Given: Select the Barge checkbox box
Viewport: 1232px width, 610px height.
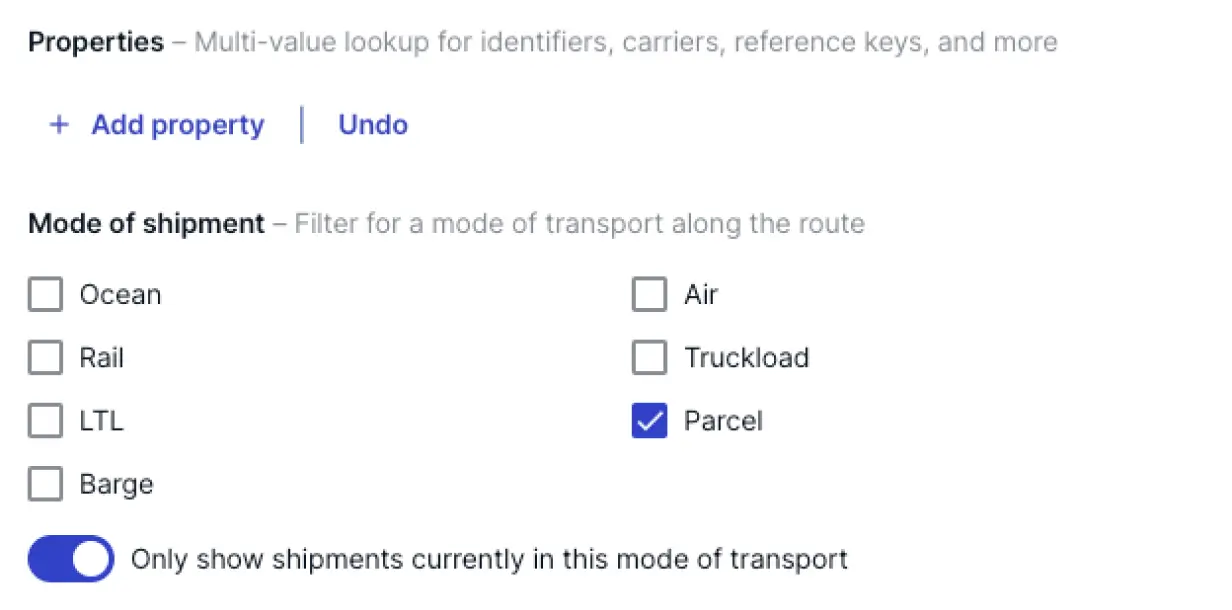Looking at the screenshot, I should point(45,484).
